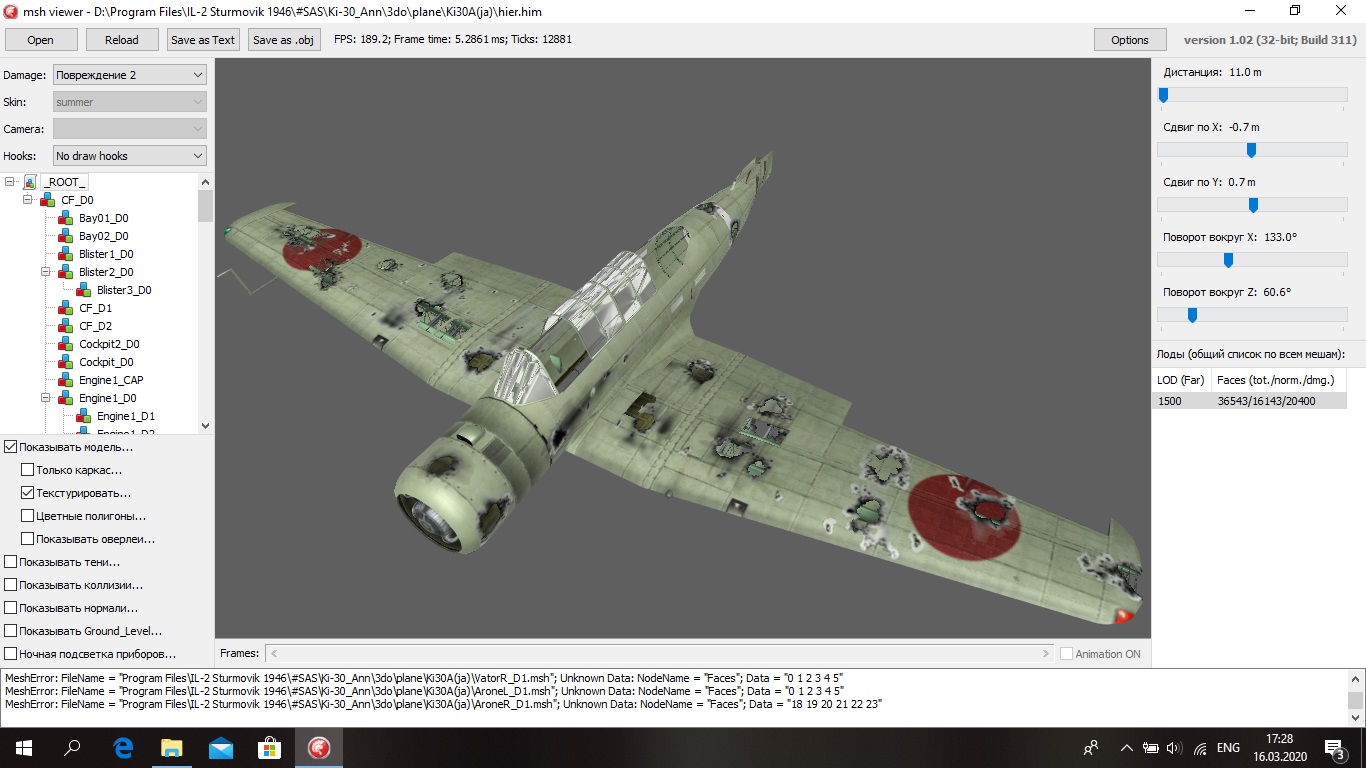Image resolution: width=1366 pixels, height=768 pixels.
Task: Click the Engine1_D0 mesh node icon
Action: click(x=66, y=398)
